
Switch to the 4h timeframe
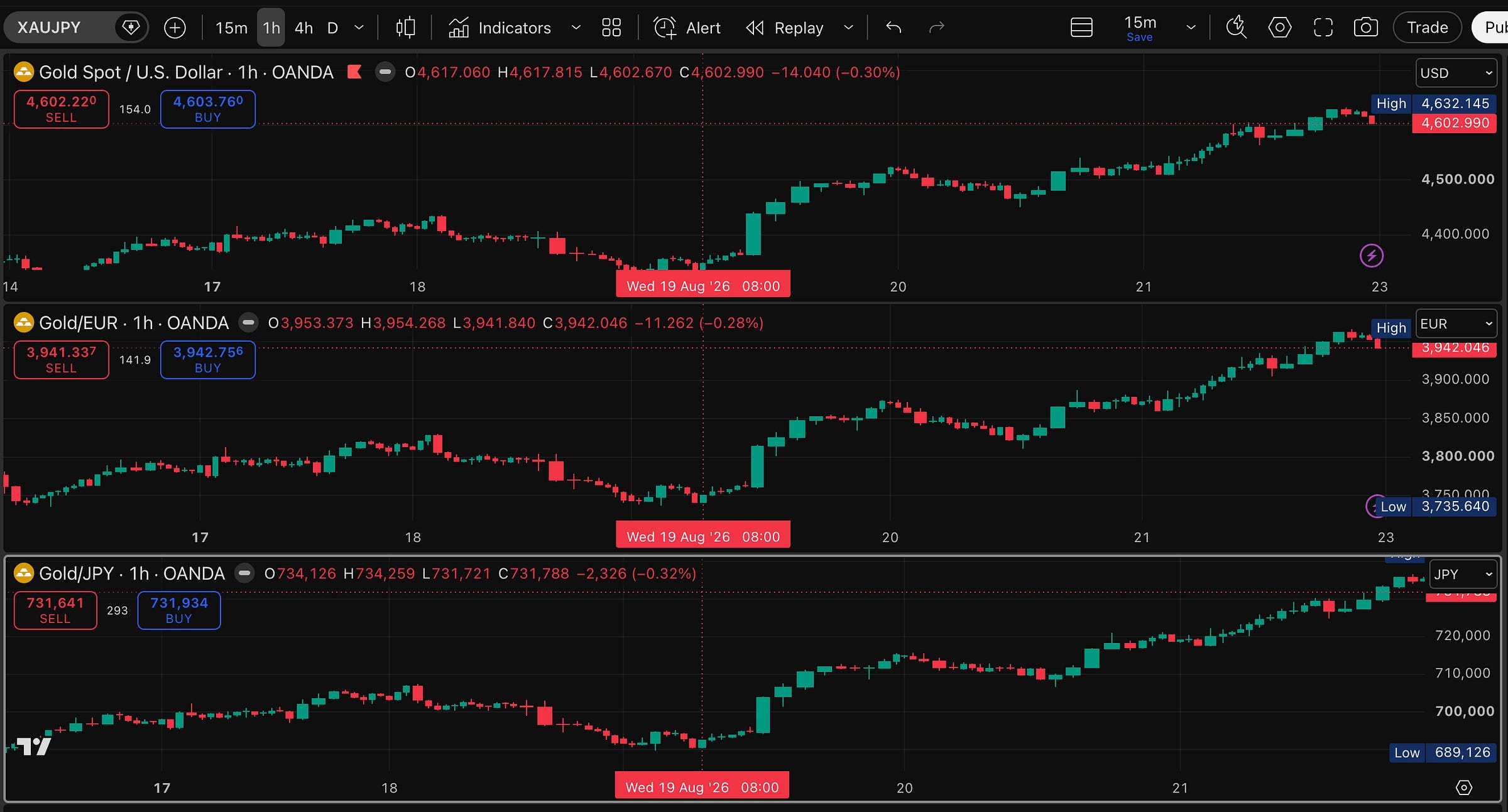(x=303, y=28)
